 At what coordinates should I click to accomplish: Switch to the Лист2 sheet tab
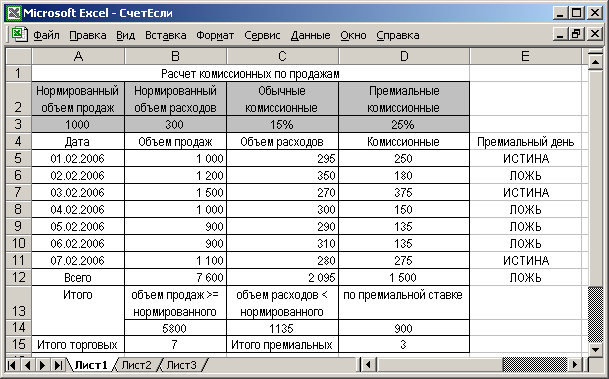(137, 365)
